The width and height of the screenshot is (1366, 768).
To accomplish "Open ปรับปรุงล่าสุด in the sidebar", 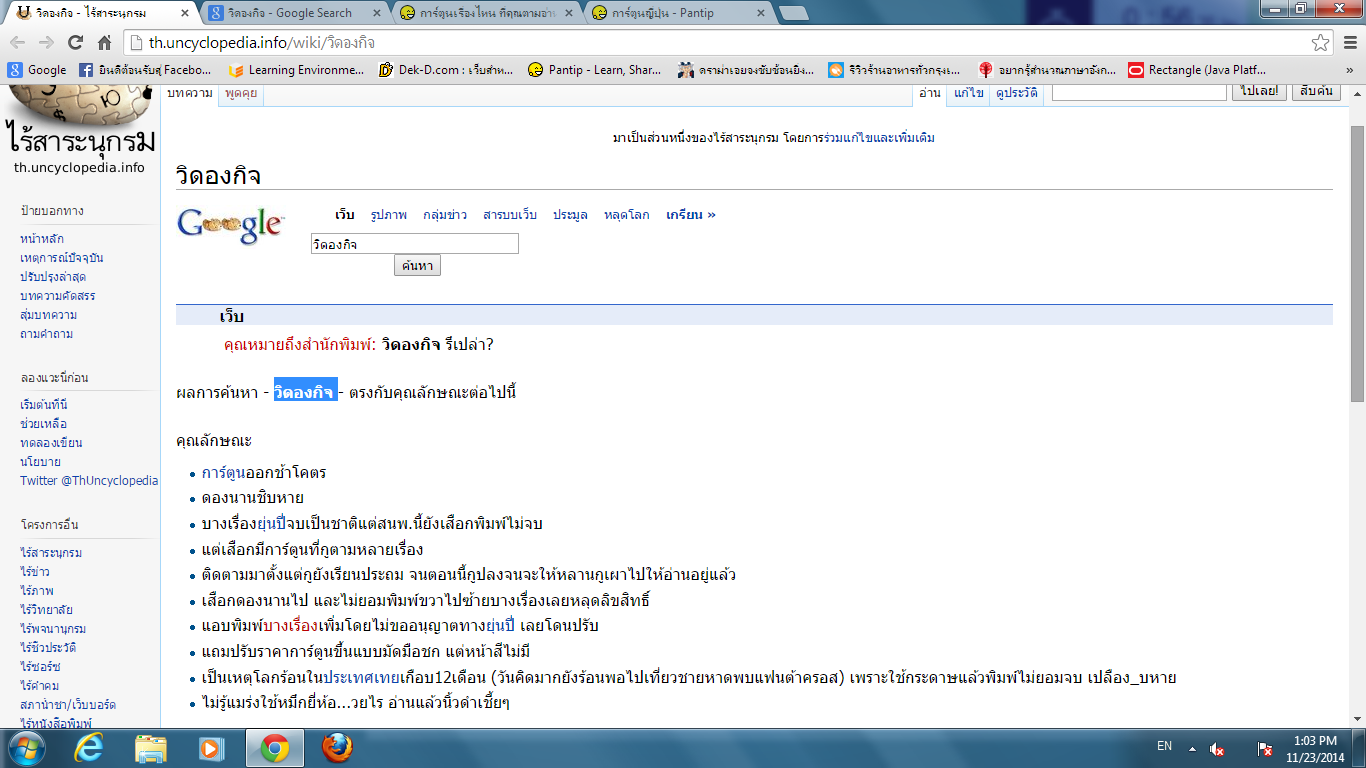I will [53, 277].
